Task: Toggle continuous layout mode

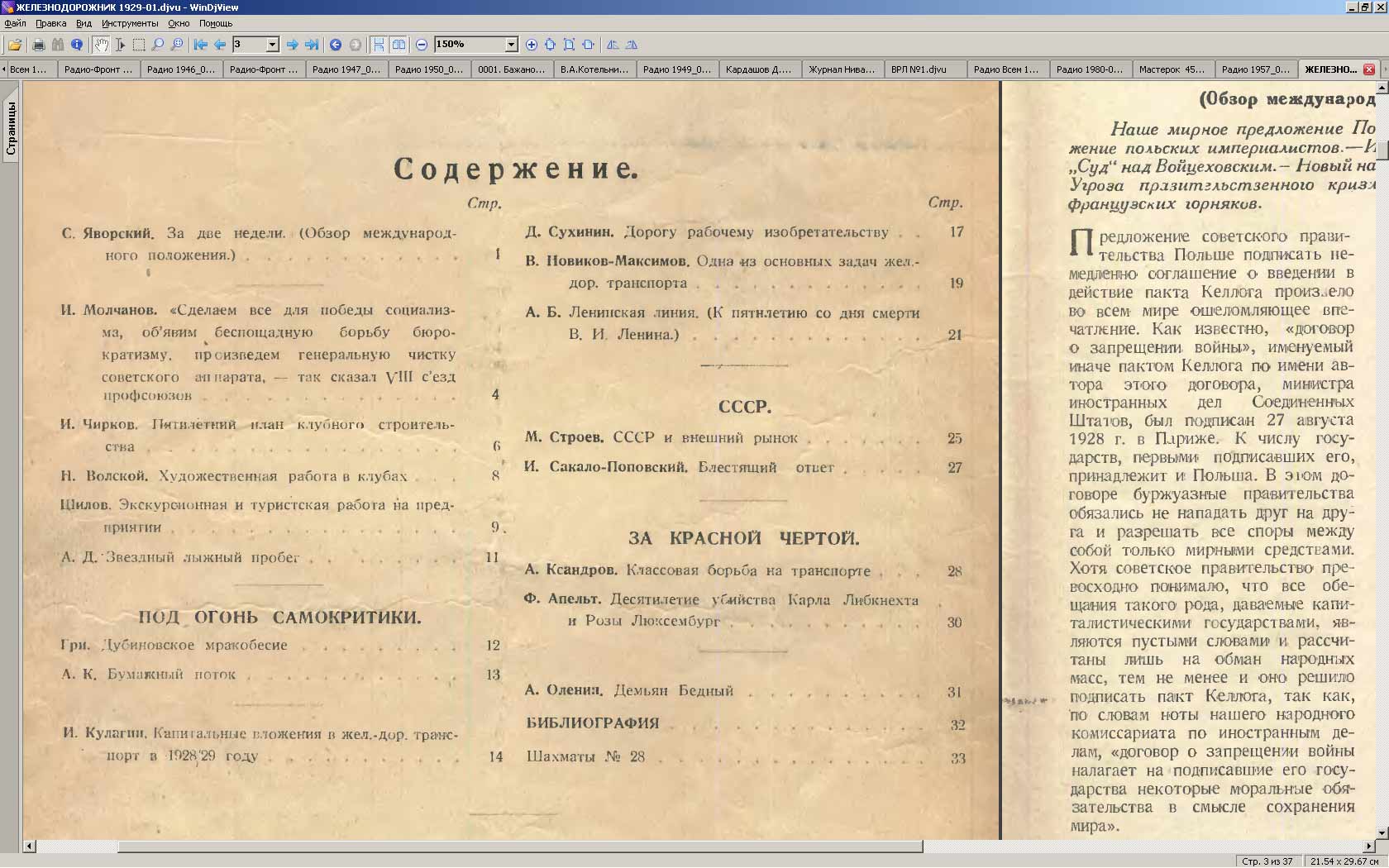Action: pos(378,45)
